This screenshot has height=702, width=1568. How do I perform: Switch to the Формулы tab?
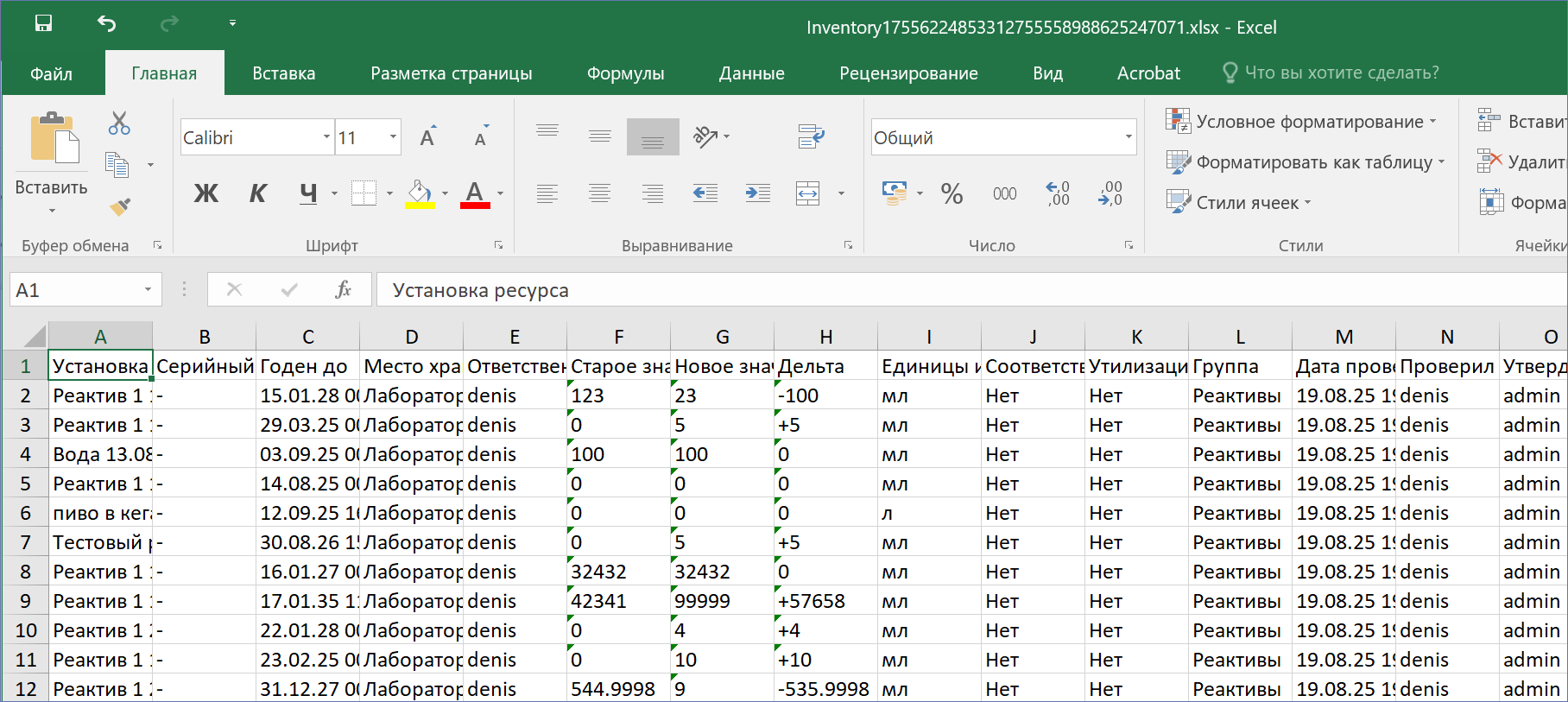(626, 73)
